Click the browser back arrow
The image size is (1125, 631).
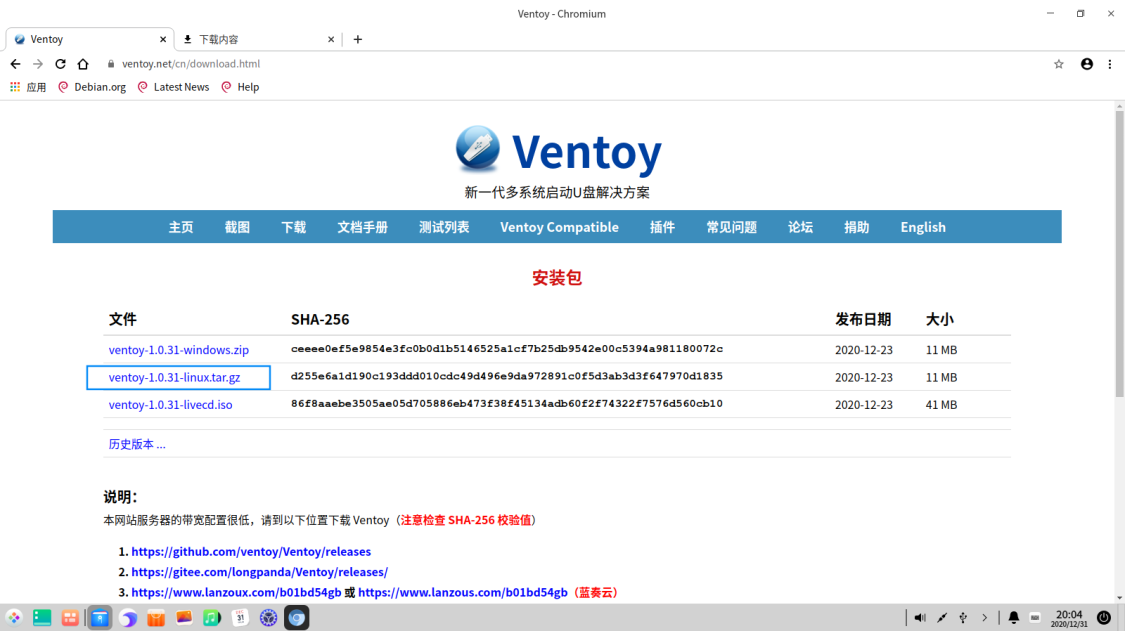coord(15,64)
